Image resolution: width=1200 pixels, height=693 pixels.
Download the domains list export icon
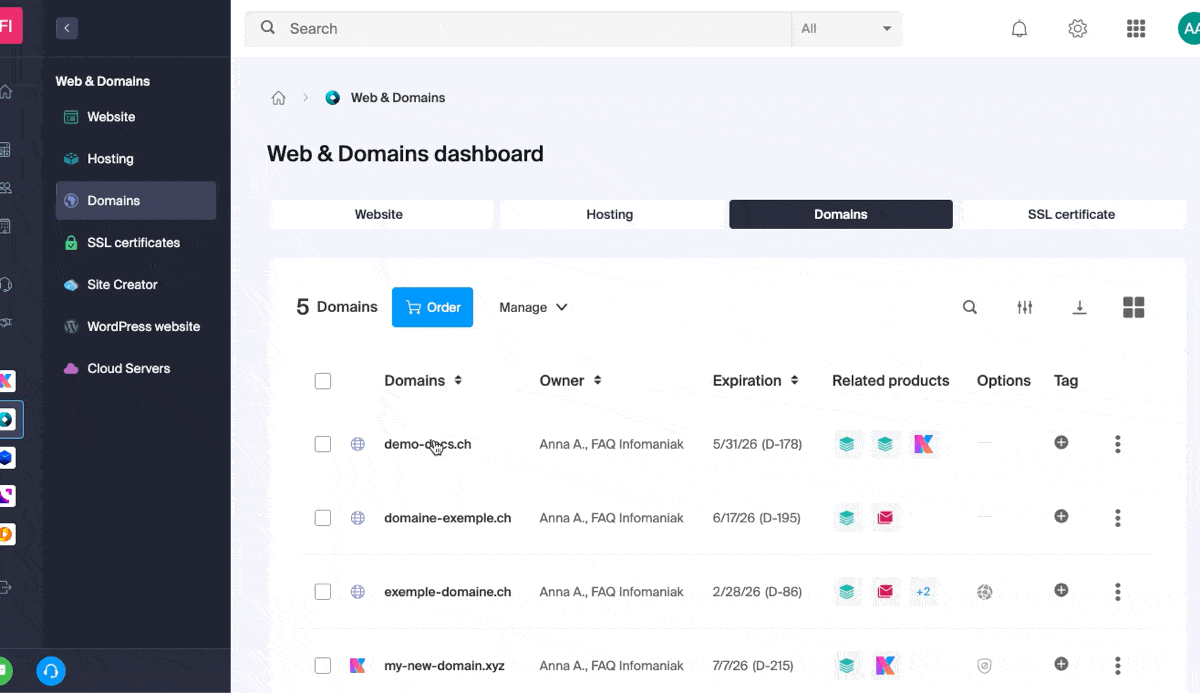(x=1079, y=307)
